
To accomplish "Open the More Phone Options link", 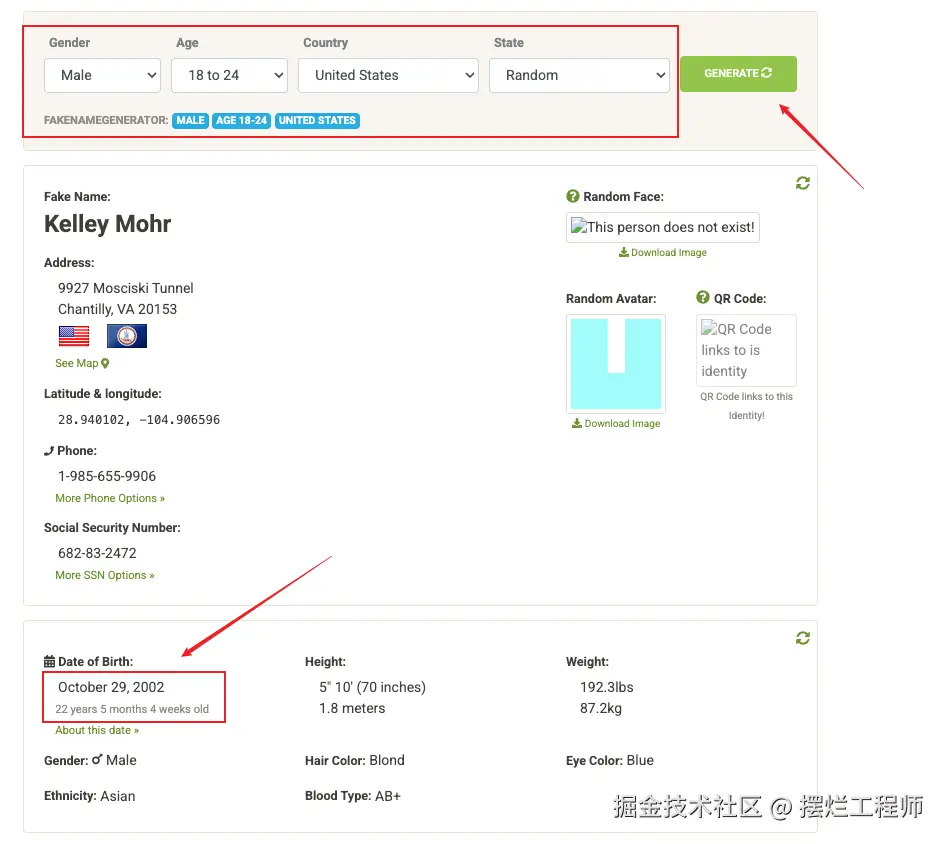I will [x=110, y=498].
